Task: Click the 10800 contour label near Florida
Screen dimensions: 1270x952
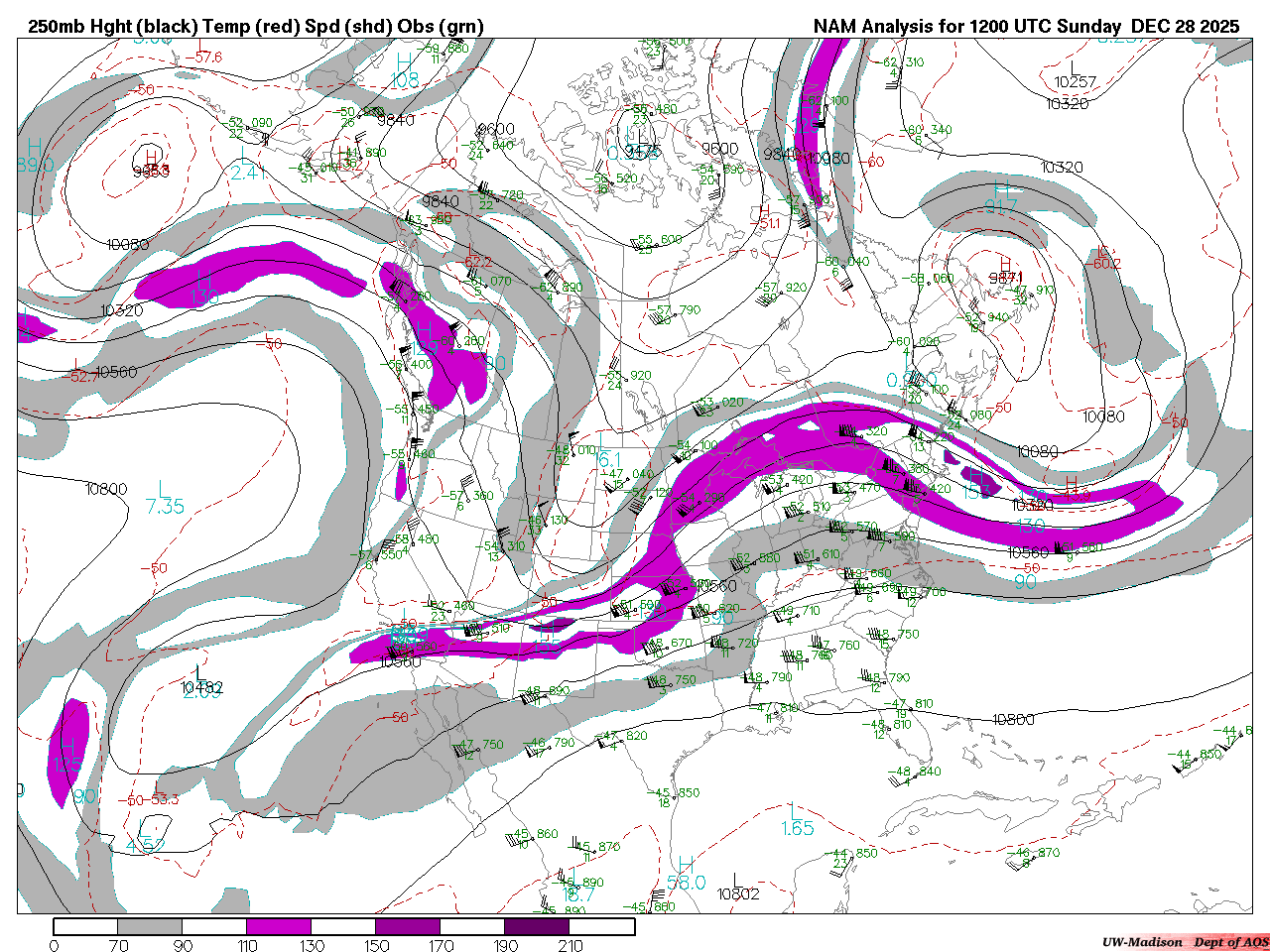Action: pos(1013,719)
